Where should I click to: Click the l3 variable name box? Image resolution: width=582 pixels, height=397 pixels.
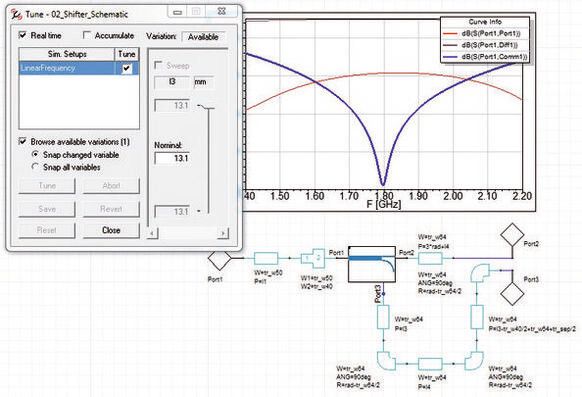click(172, 82)
